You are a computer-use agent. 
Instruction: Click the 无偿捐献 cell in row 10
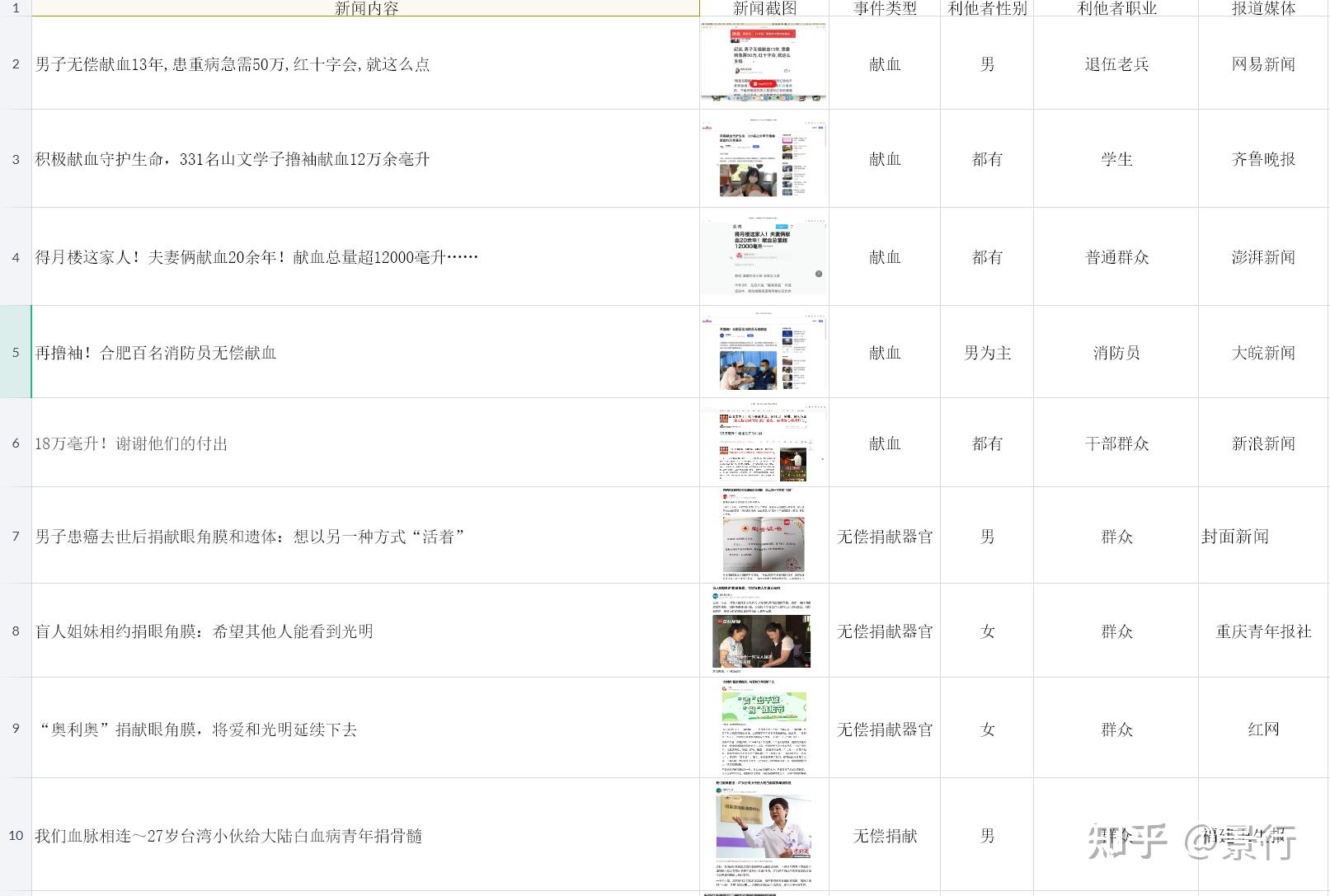coord(885,835)
